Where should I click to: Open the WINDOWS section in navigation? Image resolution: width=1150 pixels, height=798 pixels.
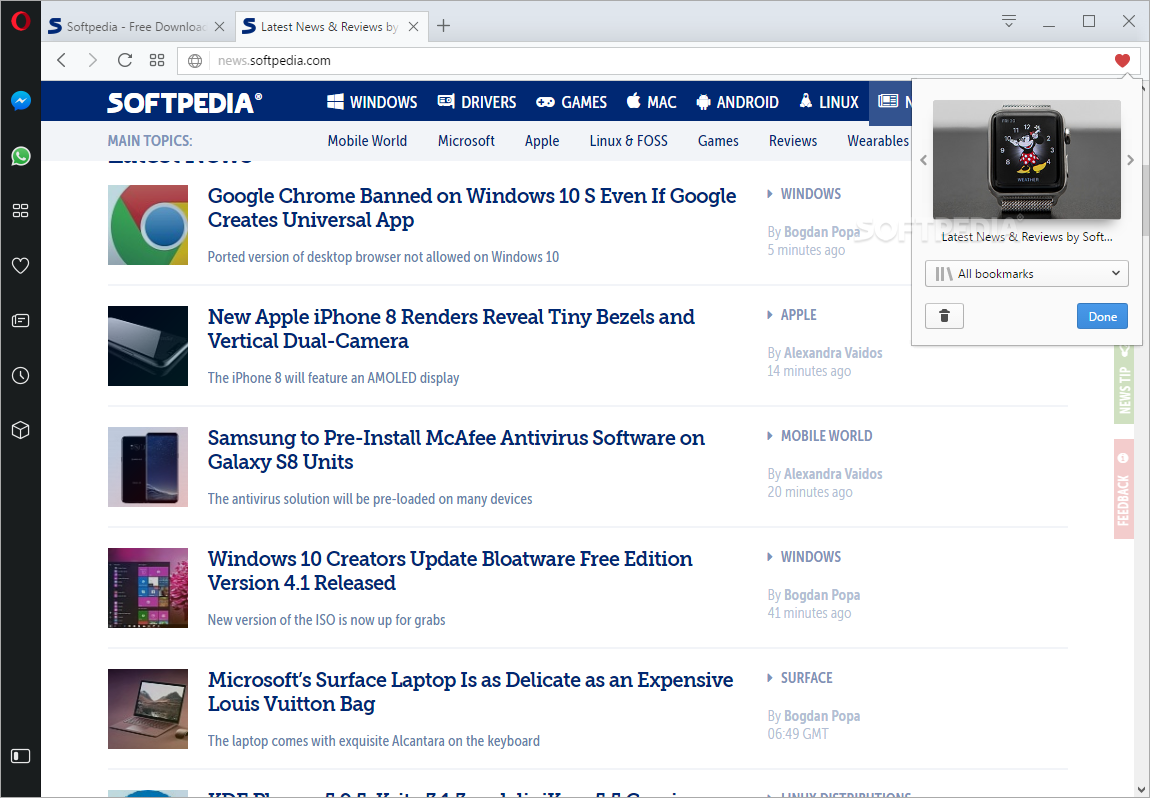click(372, 102)
